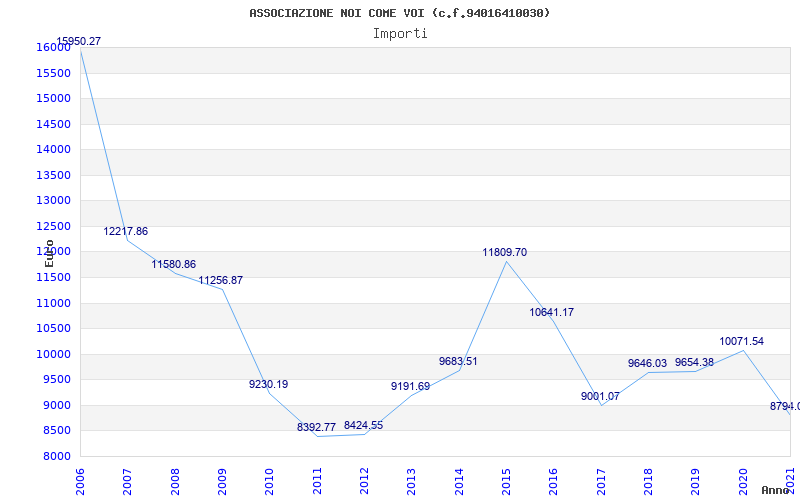Click y-axis value 10000

[53, 354]
